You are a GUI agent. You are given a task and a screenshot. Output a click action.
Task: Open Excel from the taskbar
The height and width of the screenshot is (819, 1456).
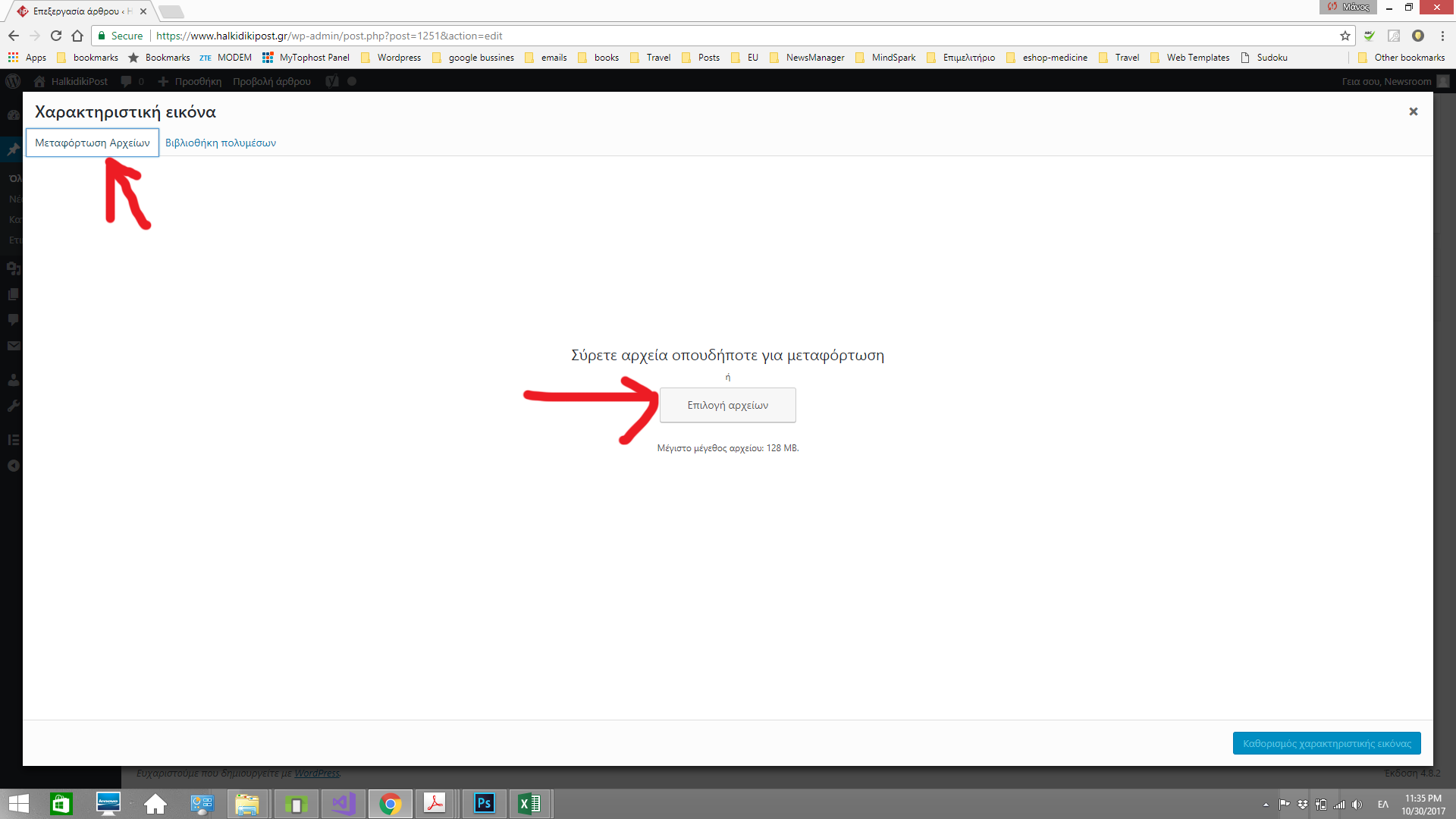click(x=529, y=804)
